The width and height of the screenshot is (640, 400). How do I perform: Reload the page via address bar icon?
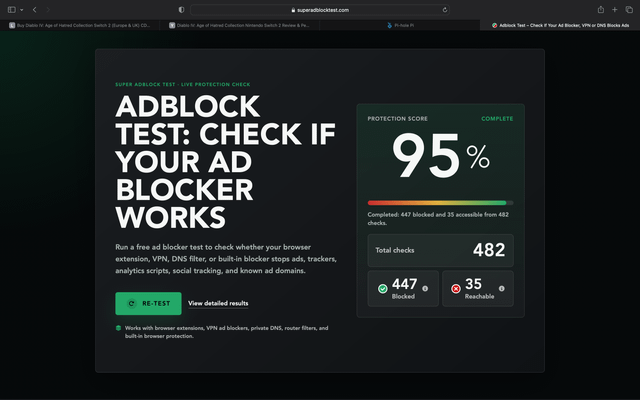tap(445, 10)
